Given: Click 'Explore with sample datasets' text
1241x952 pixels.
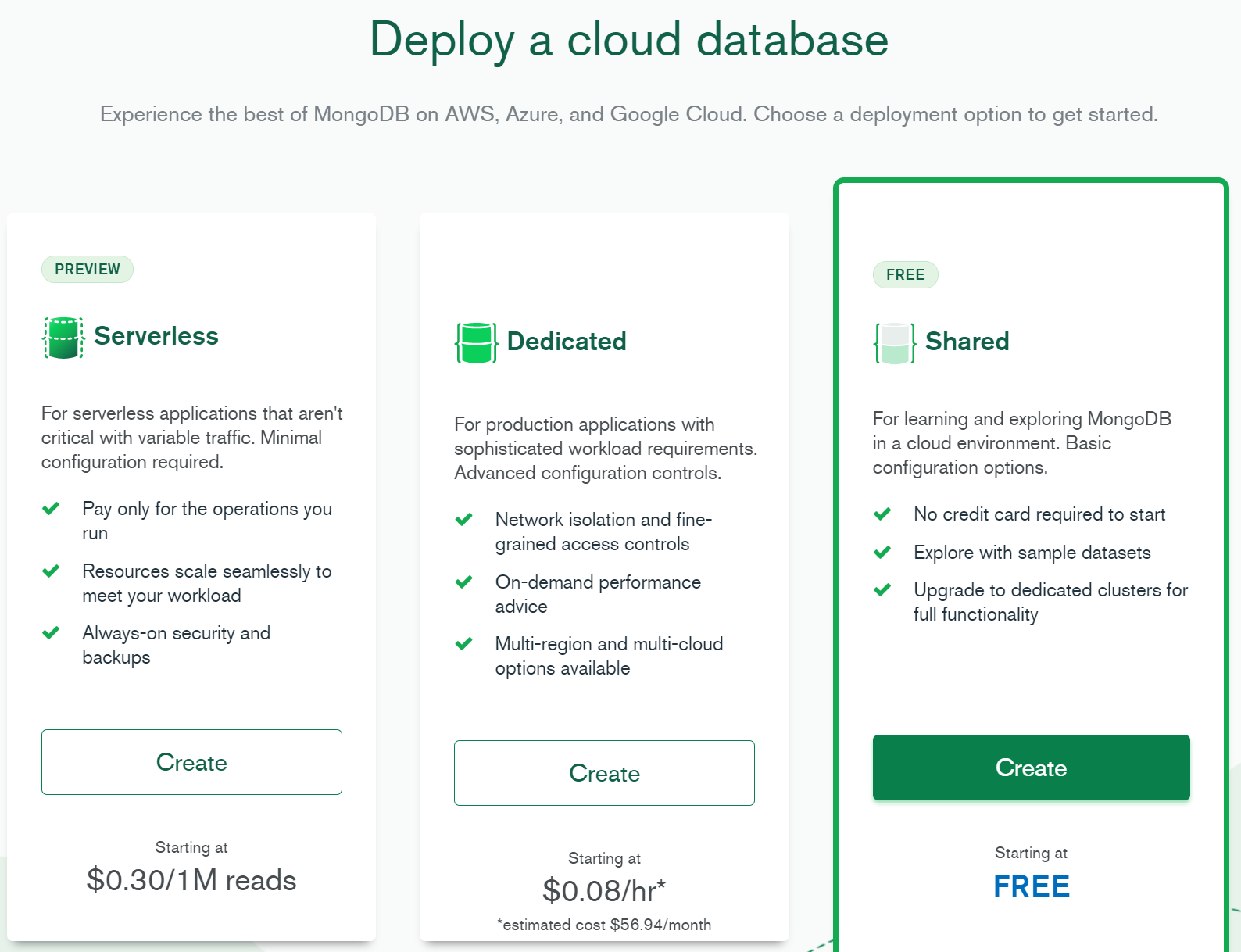Looking at the screenshot, I should (x=1032, y=553).
